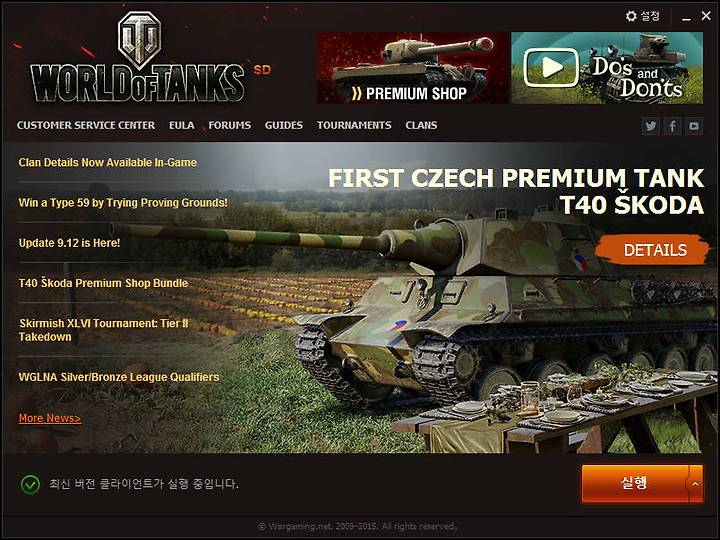Viewport: 720px width, 540px height.
Task: Click the World of Tanks logo
Action: (x=138, y=57)
